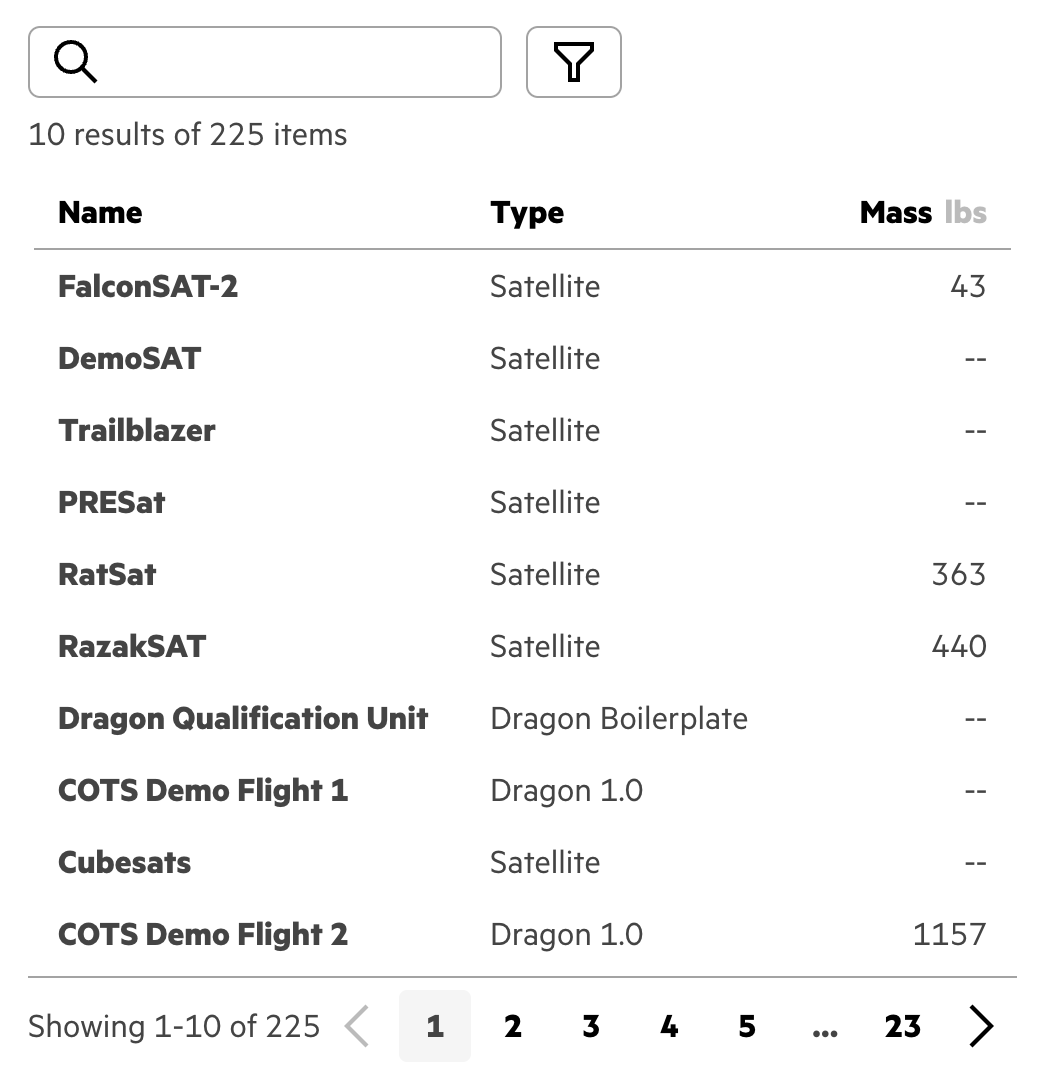Click the previous page arrow
The image size is (1052, 1086).
point(357,1026)
